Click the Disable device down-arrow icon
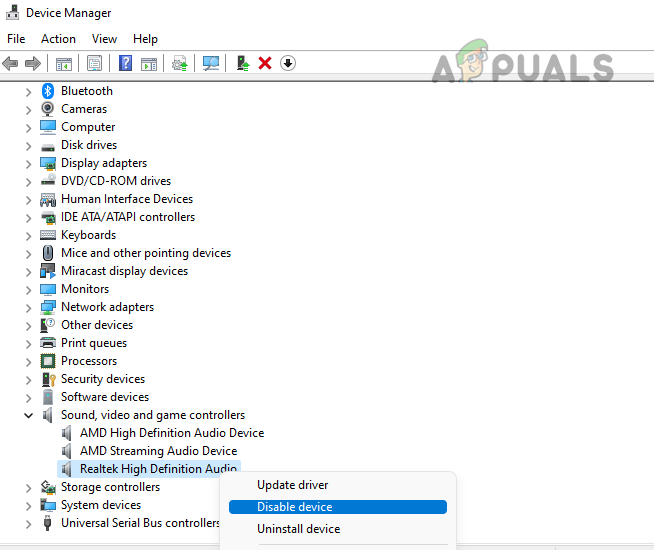Viewport: 654px width, 550px height. coord(288,63)
